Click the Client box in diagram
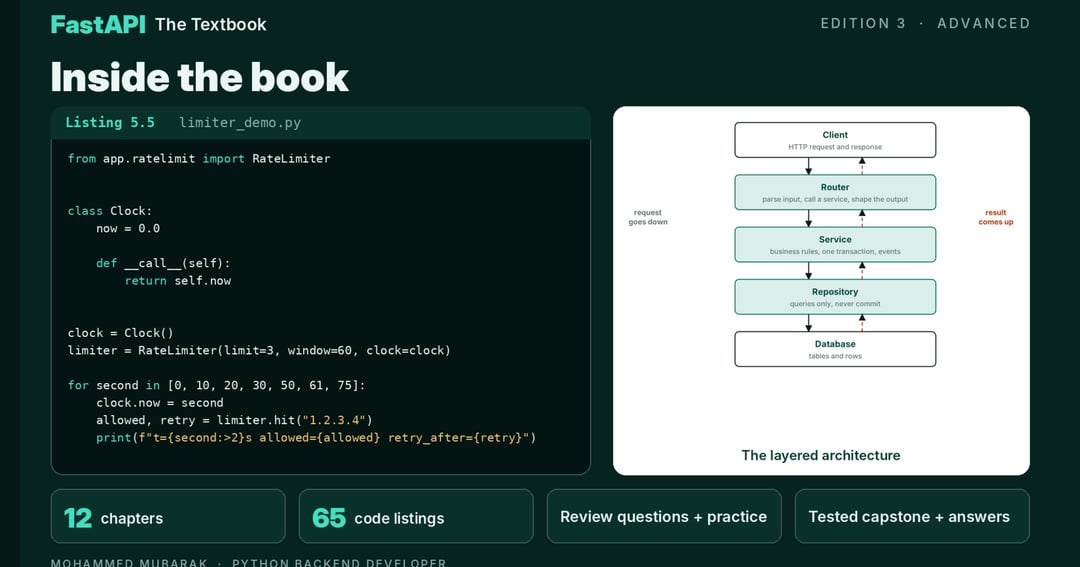 tap(835, 140)
